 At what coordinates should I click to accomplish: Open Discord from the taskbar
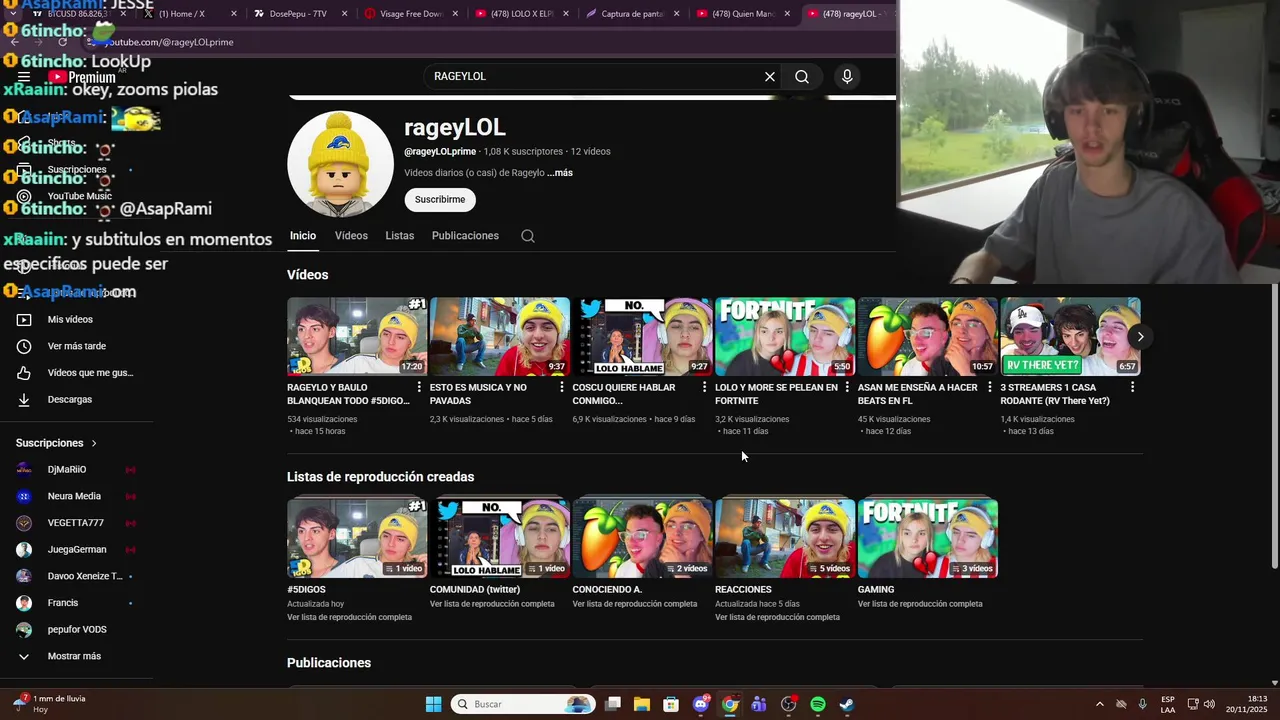701,704
